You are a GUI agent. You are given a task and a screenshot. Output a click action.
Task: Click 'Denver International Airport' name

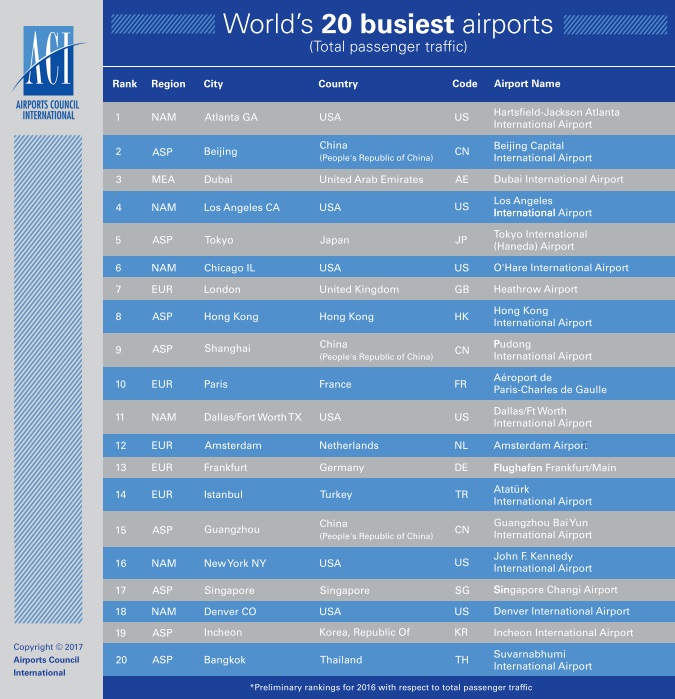click(x=561, y=611)
